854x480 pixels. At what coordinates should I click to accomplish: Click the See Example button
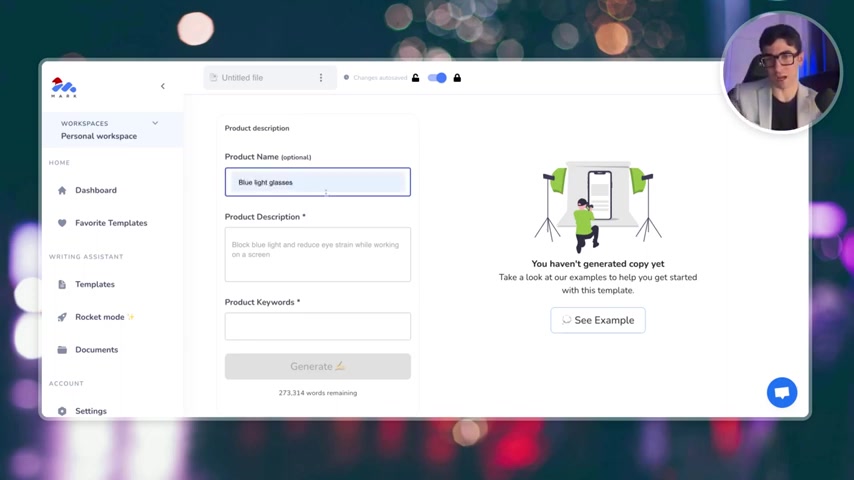[597, 320]
